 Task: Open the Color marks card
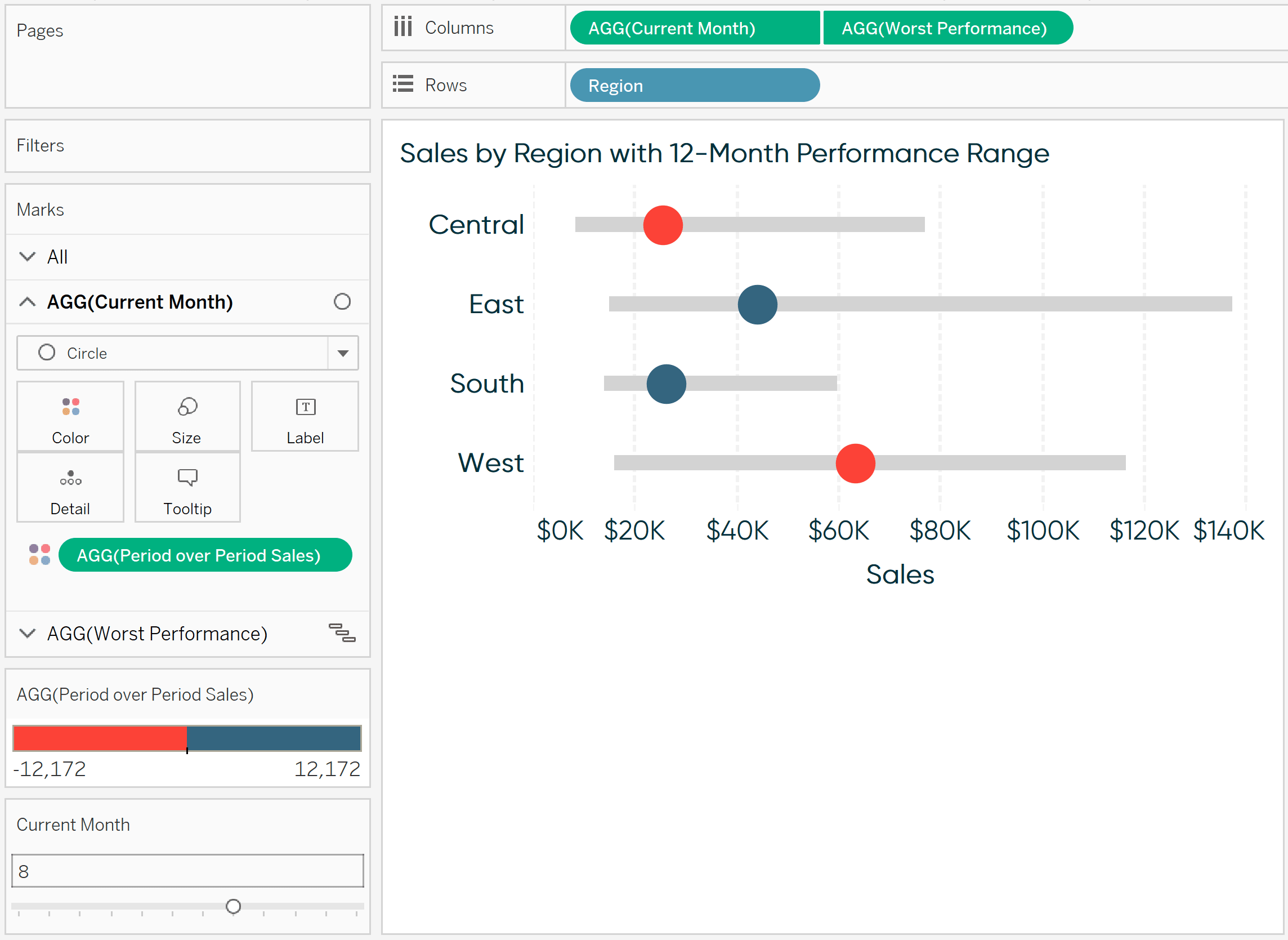coord(70,417)
